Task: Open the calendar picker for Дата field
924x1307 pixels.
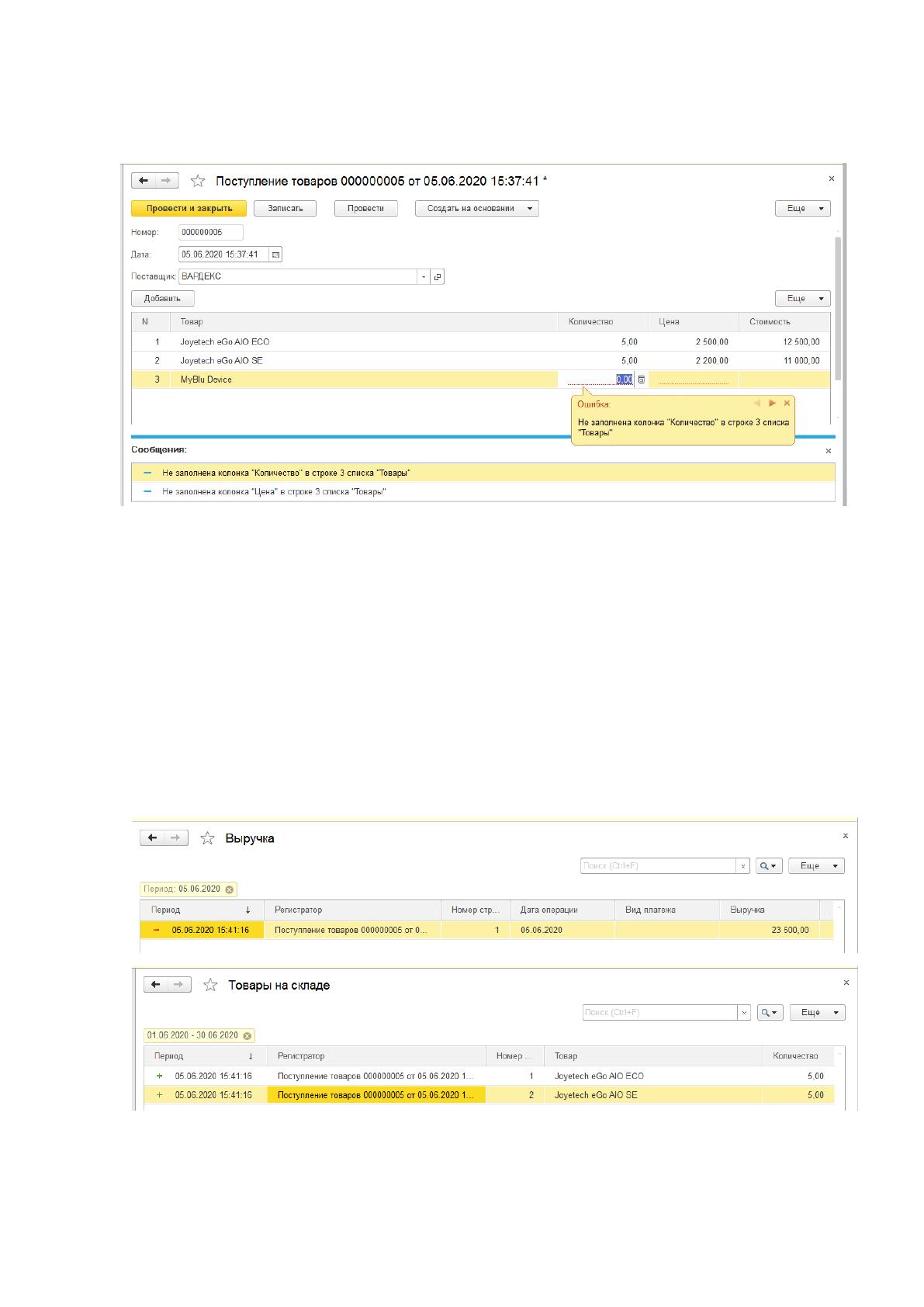Action: (x=275, y=255)
